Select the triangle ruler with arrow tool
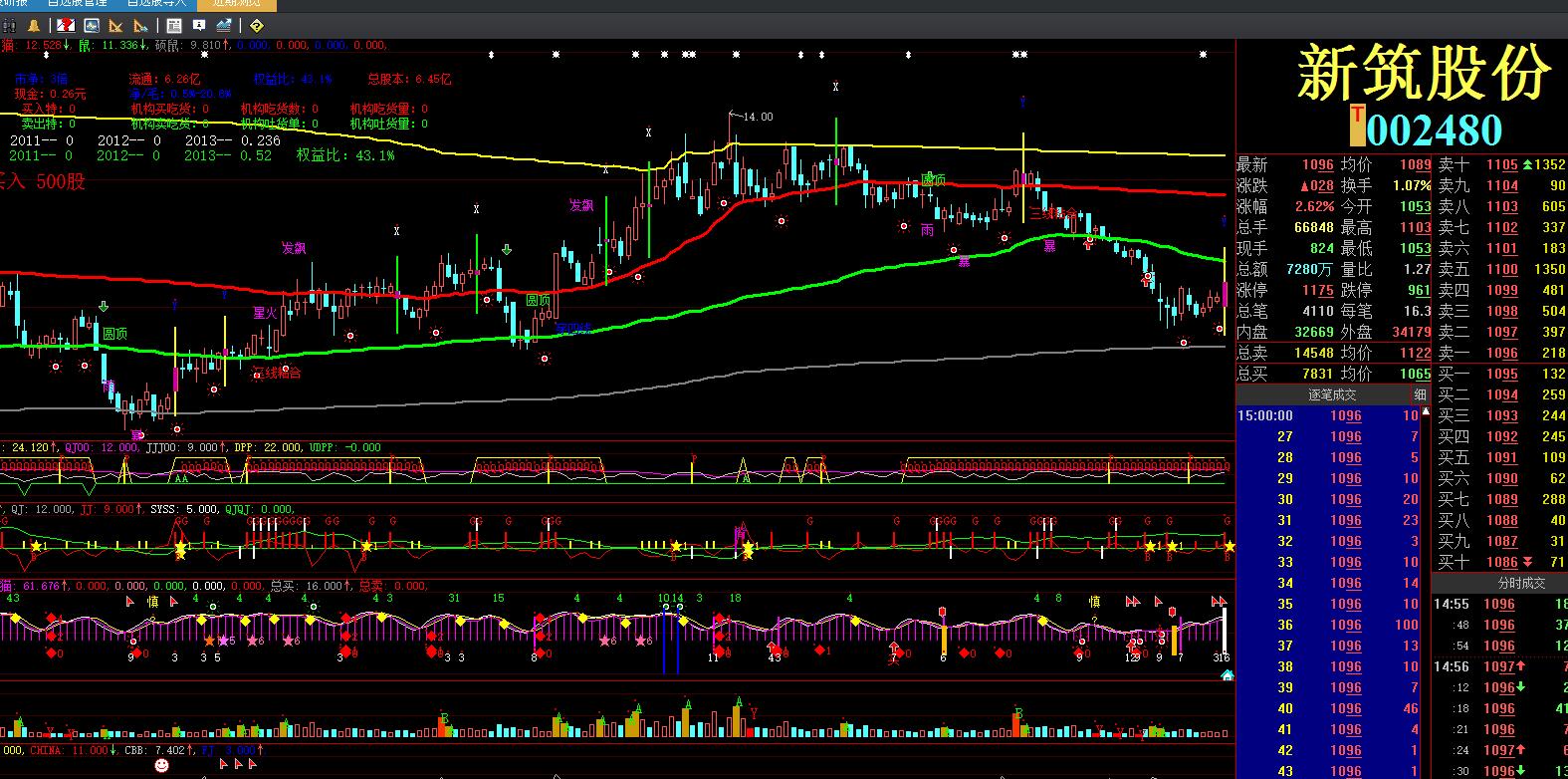The height and width of the screenshot is (779, 1568). pos(140,26)
